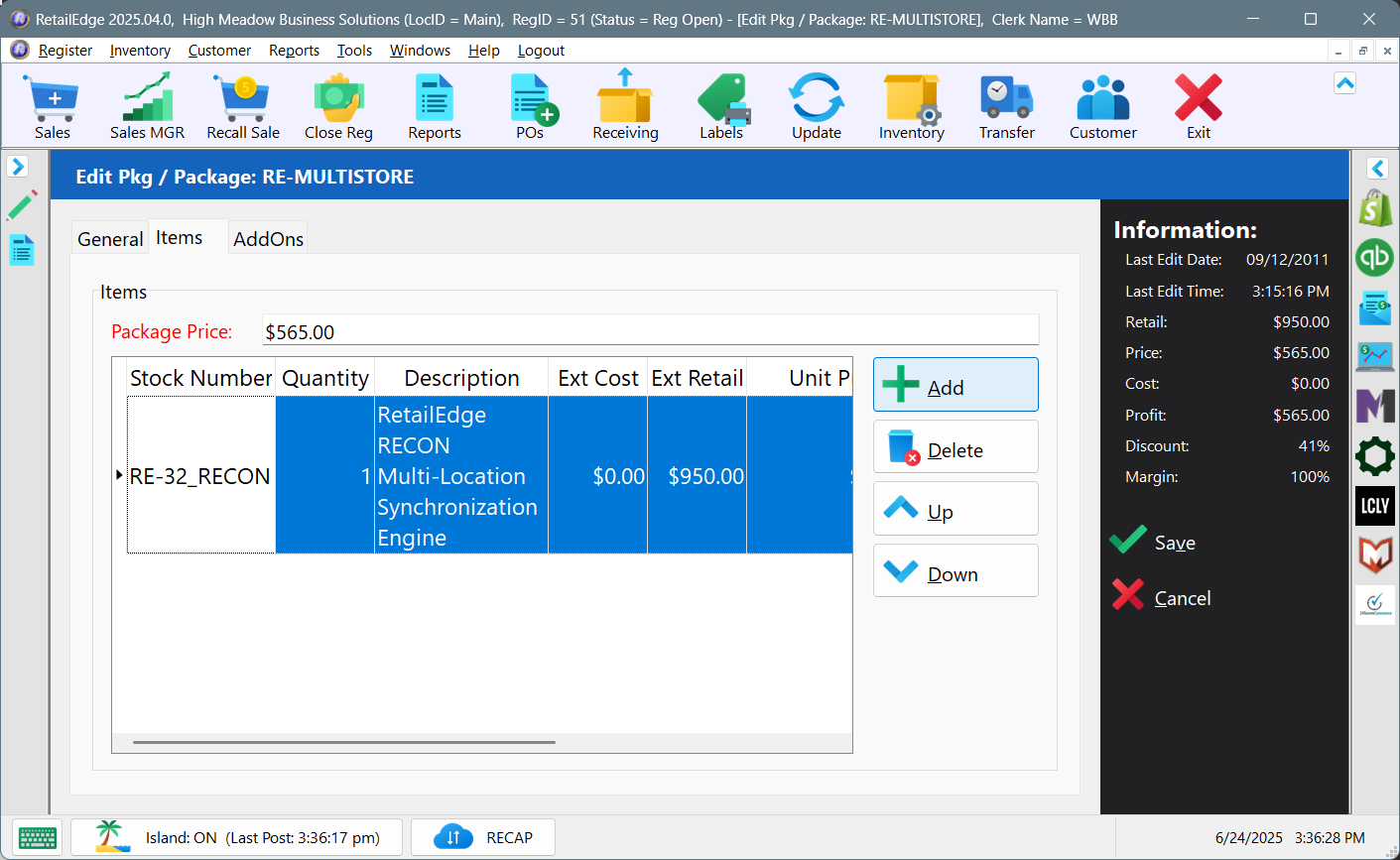Open the Tools menu
The height and width of the screenshot is (860, 1400).
point(354,51)
